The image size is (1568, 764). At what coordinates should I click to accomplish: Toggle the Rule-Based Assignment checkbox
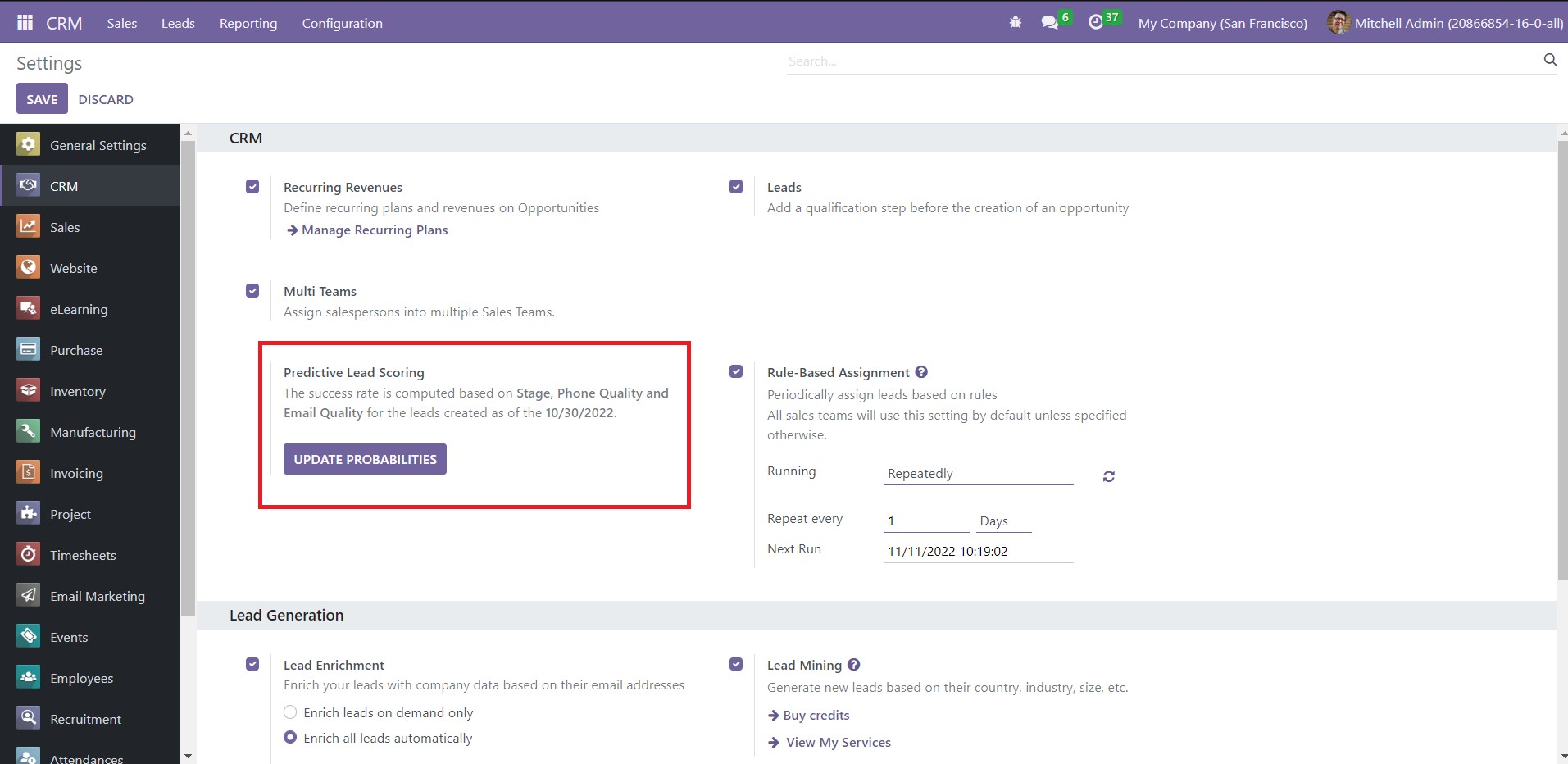736,372
